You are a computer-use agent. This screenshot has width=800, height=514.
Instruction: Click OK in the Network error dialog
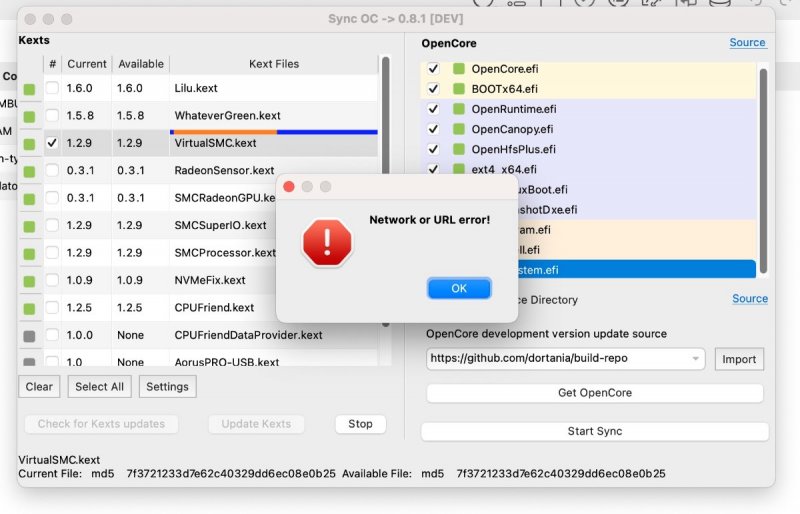pyautogui.click(x=459, y=288)
